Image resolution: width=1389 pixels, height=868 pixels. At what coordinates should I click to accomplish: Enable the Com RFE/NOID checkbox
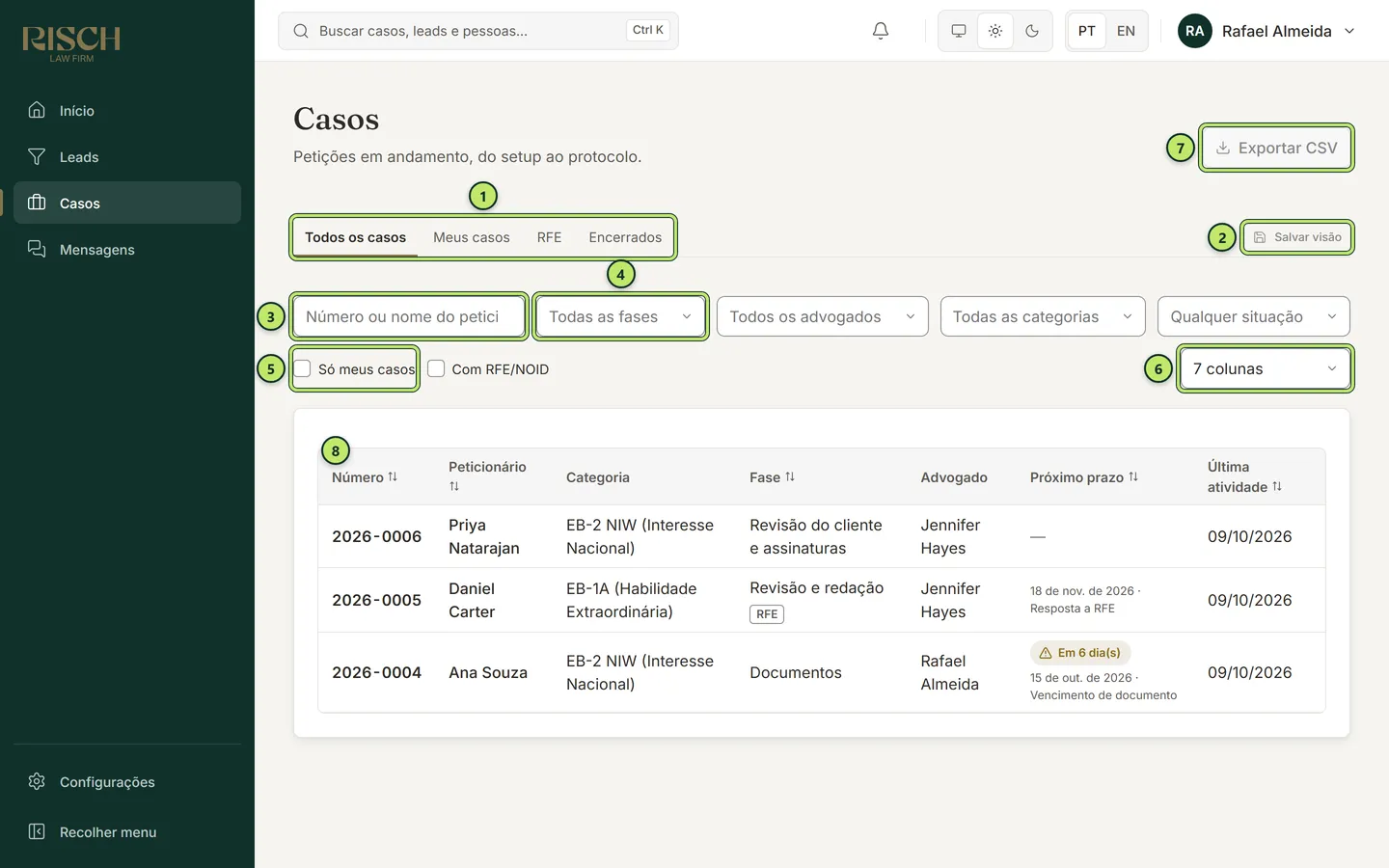[x=436, y=368]
